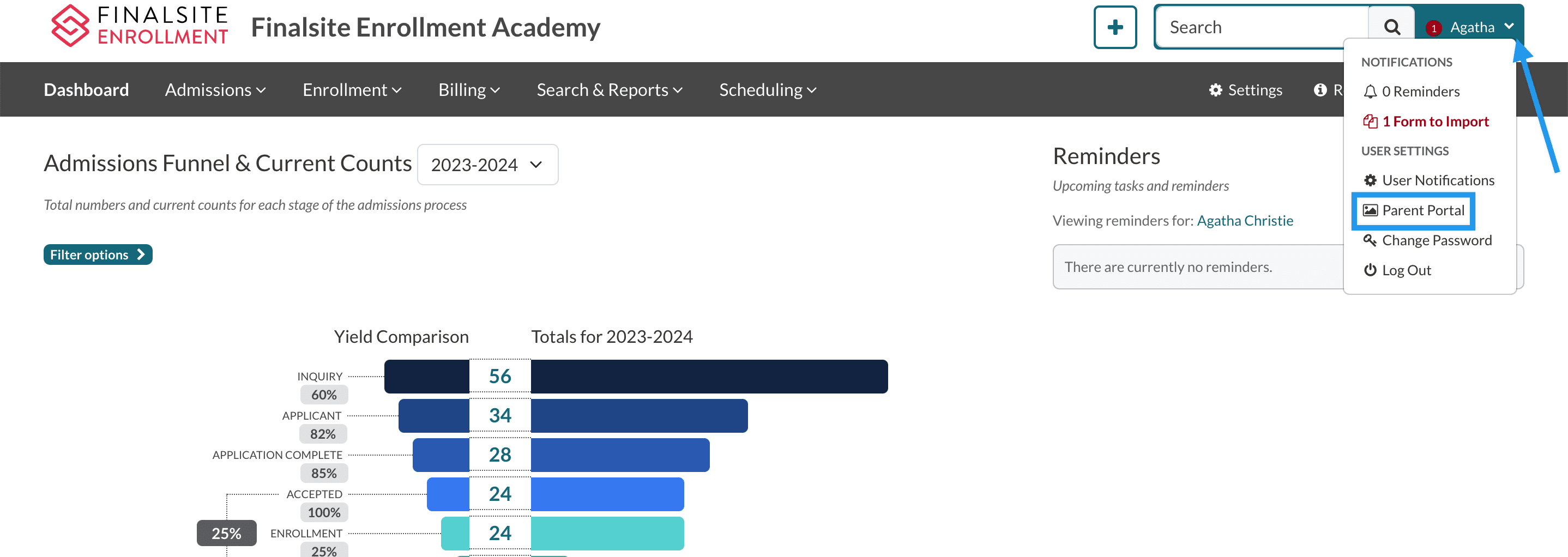1568x557 pixels.
Task: Click the plus add-new icon button
Action: 1114,27
